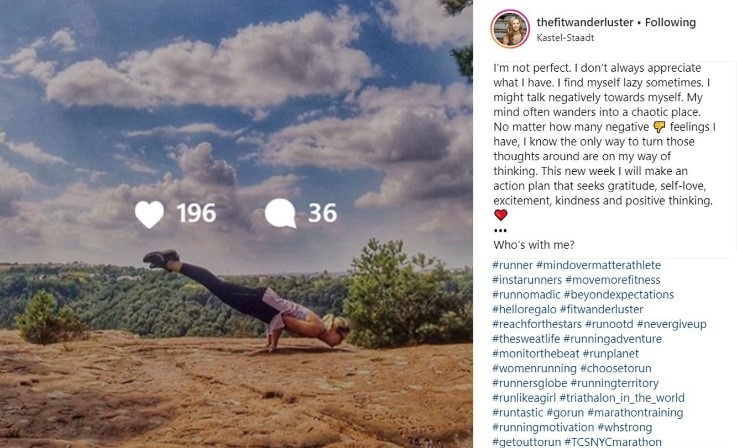Open the #runningmotivation hashtag
Image resolution: width=737 pixels, height=448 pixels.
tap(543, 428)
